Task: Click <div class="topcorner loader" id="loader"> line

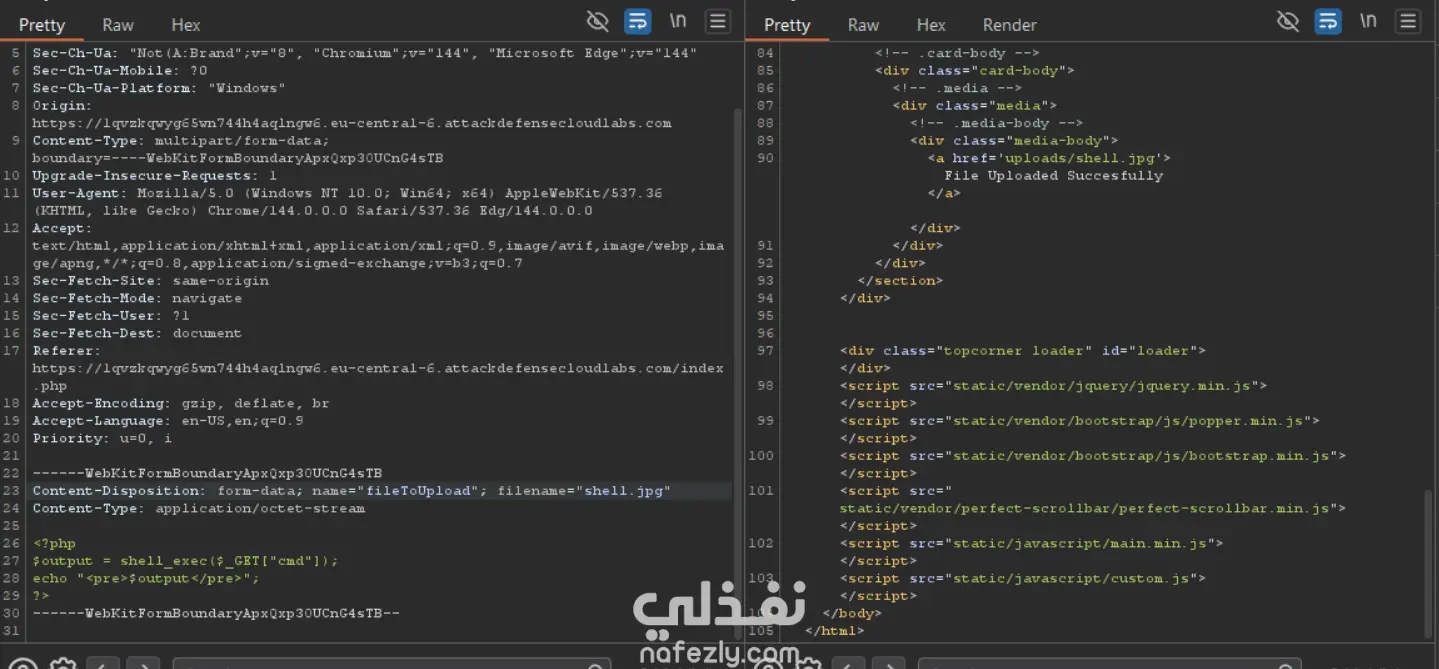Action: click(1023, 351)
